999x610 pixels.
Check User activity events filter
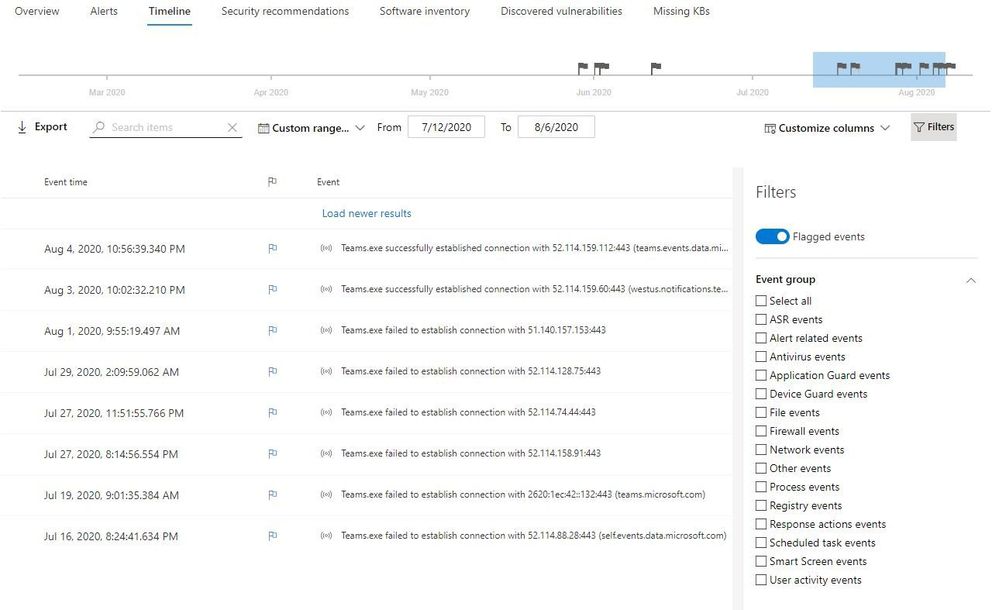point(761,579)
